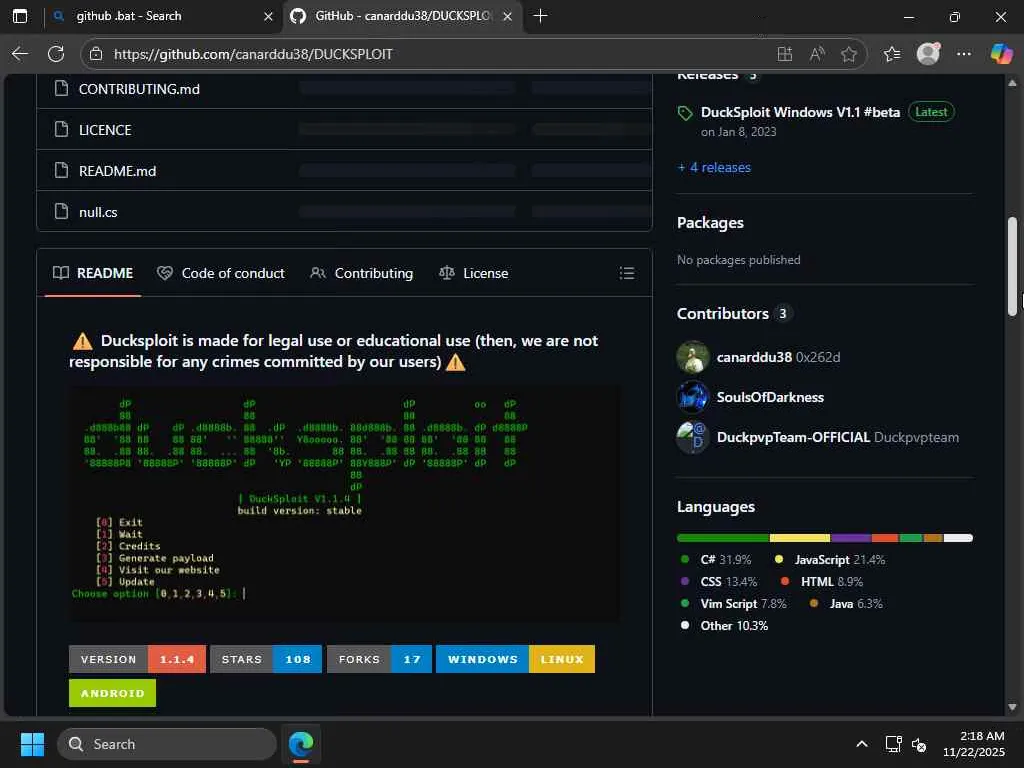Image resolution: width=1024 pixels, height=768 pixels.
Task: Click the yellow LINUX badge
Action: 562,659
